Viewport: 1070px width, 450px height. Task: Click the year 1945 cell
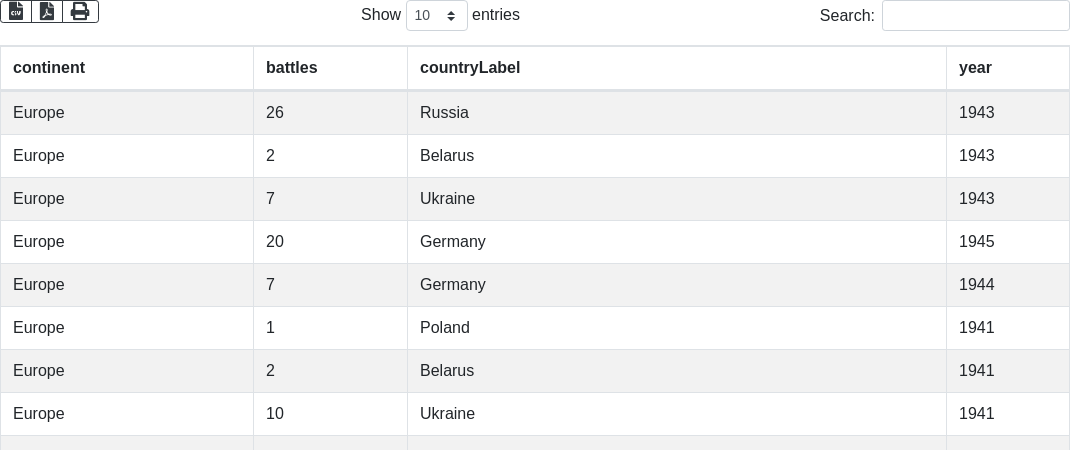(x=976, y=242)
